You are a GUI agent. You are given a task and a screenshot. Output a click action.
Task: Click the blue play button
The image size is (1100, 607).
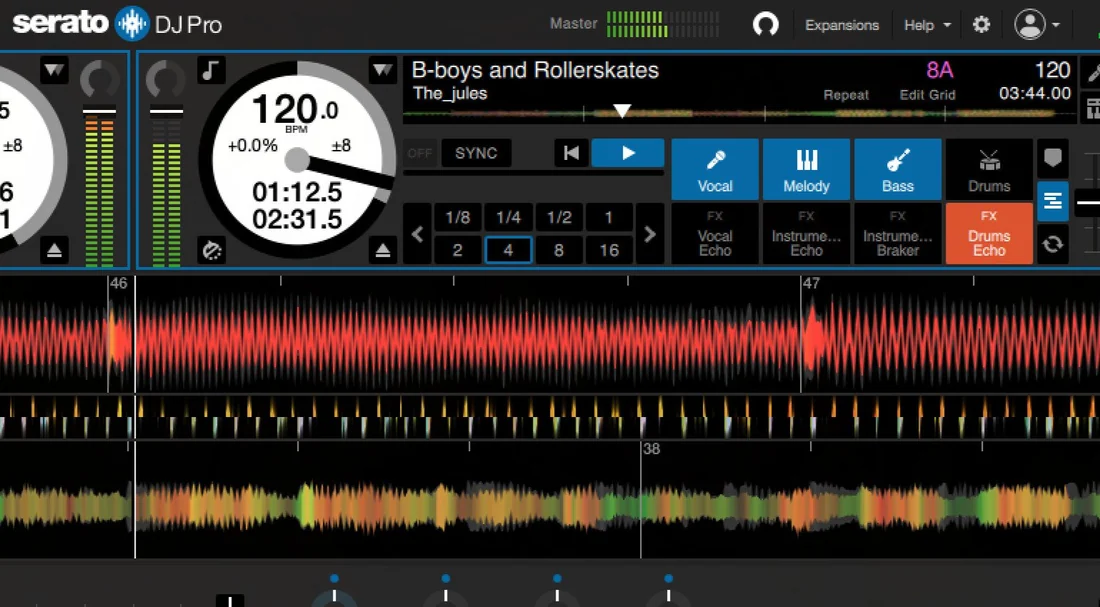pos(628,153)
